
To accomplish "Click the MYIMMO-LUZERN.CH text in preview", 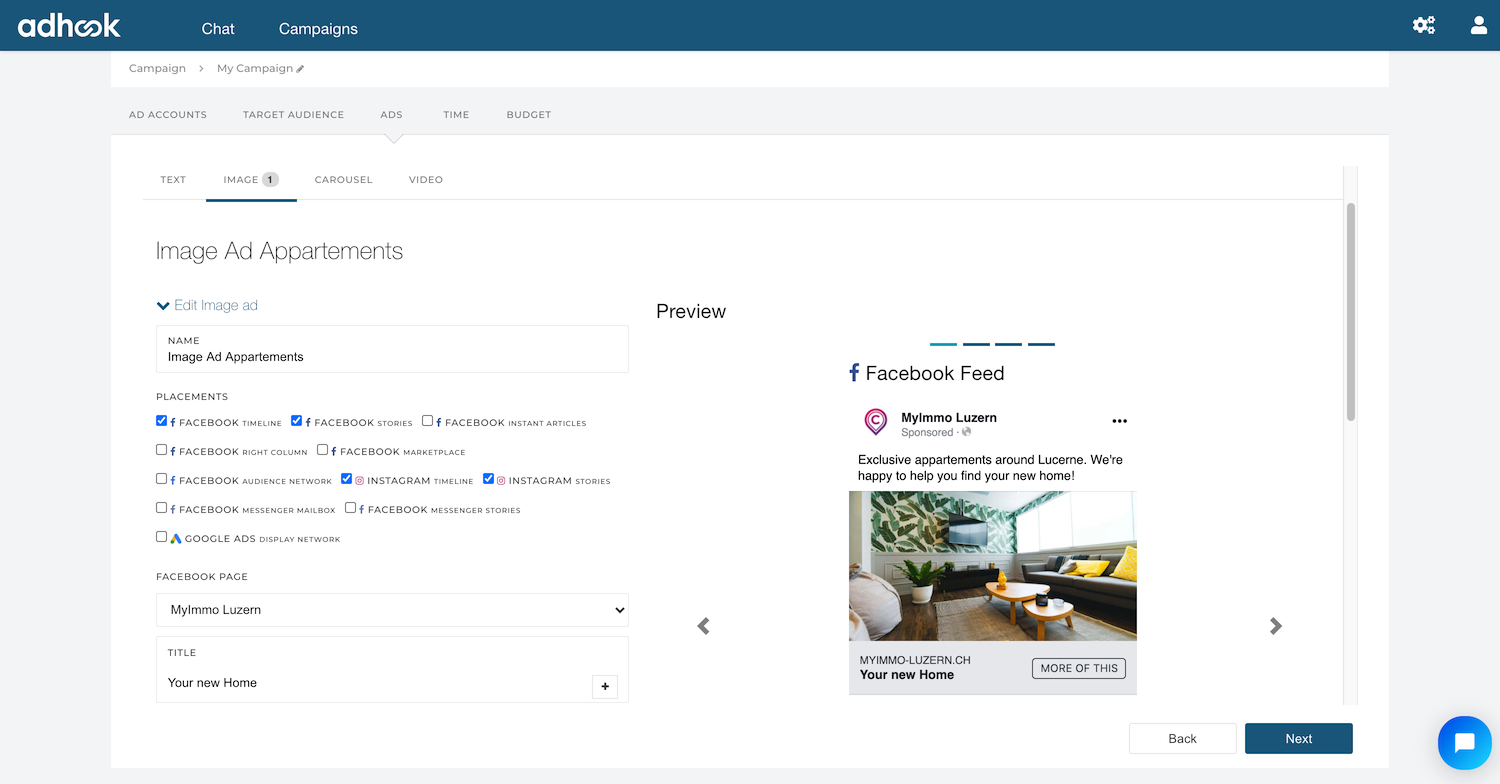I will [915, 661].
